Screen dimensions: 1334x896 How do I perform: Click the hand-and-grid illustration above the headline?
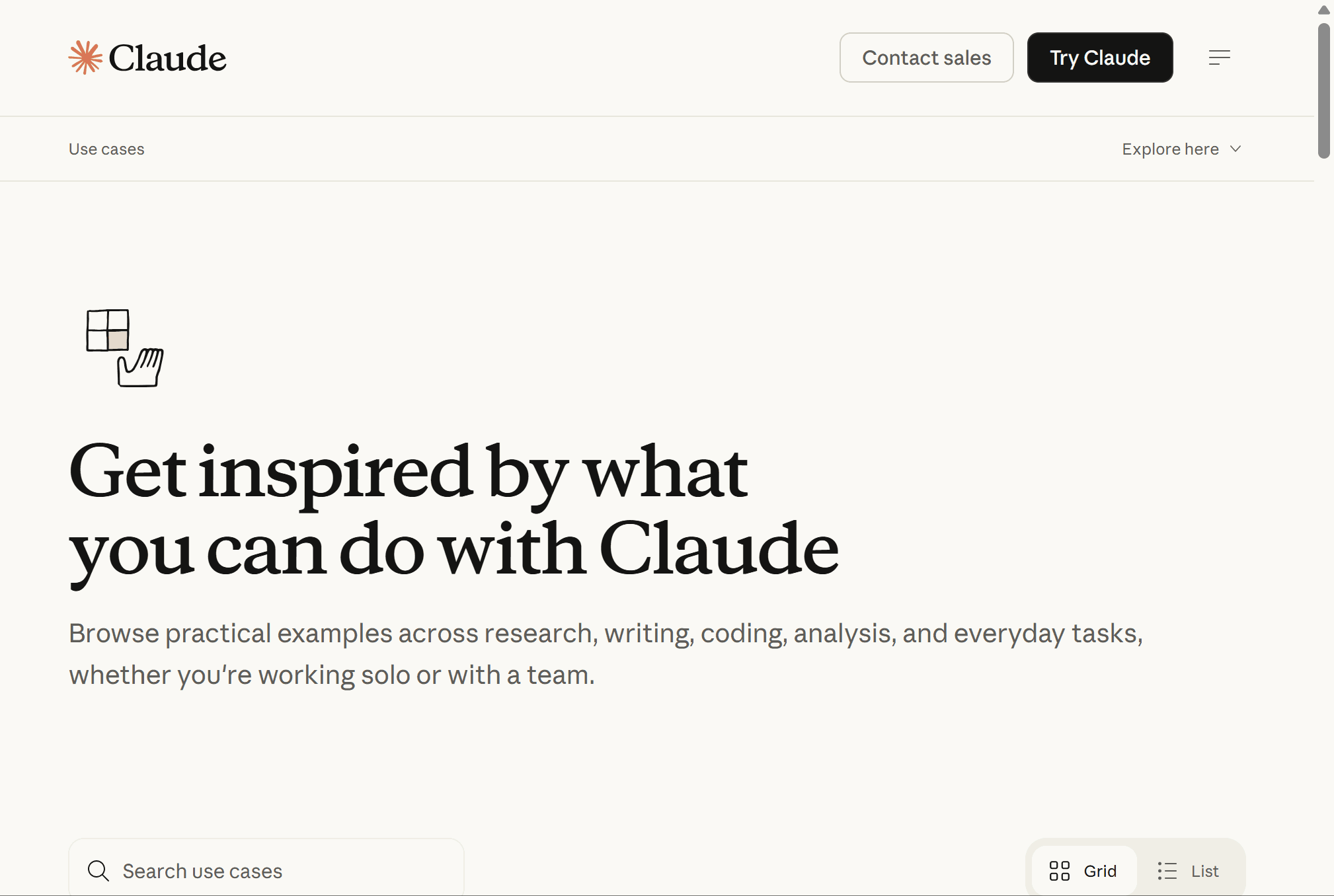pyautogui.click(x=124, y=348)
